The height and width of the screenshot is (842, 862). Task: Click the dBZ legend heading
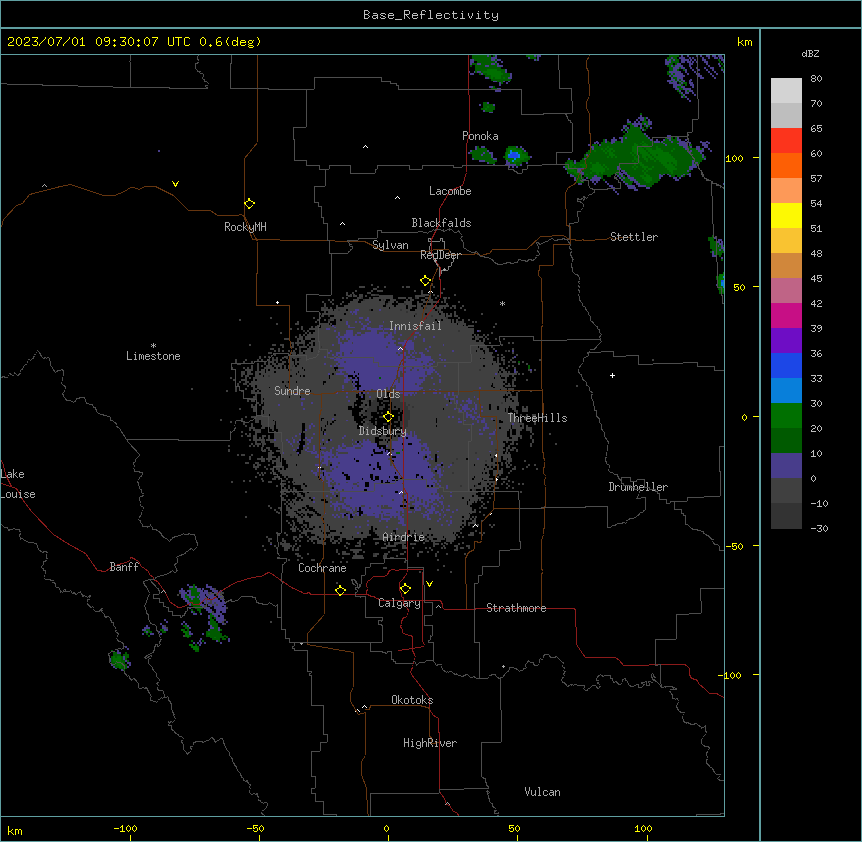810,54
